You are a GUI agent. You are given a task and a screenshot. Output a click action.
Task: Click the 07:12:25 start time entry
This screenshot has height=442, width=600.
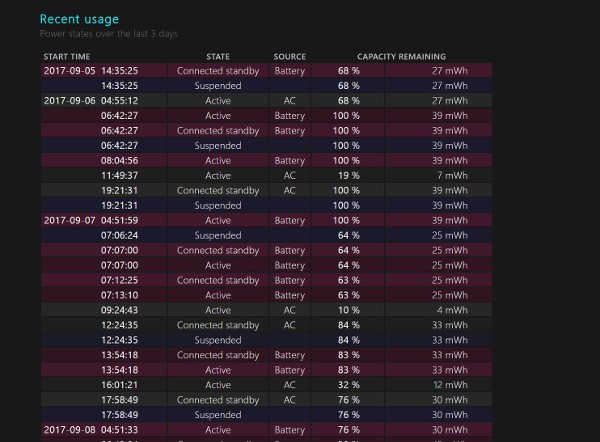(x=119, y=281)
